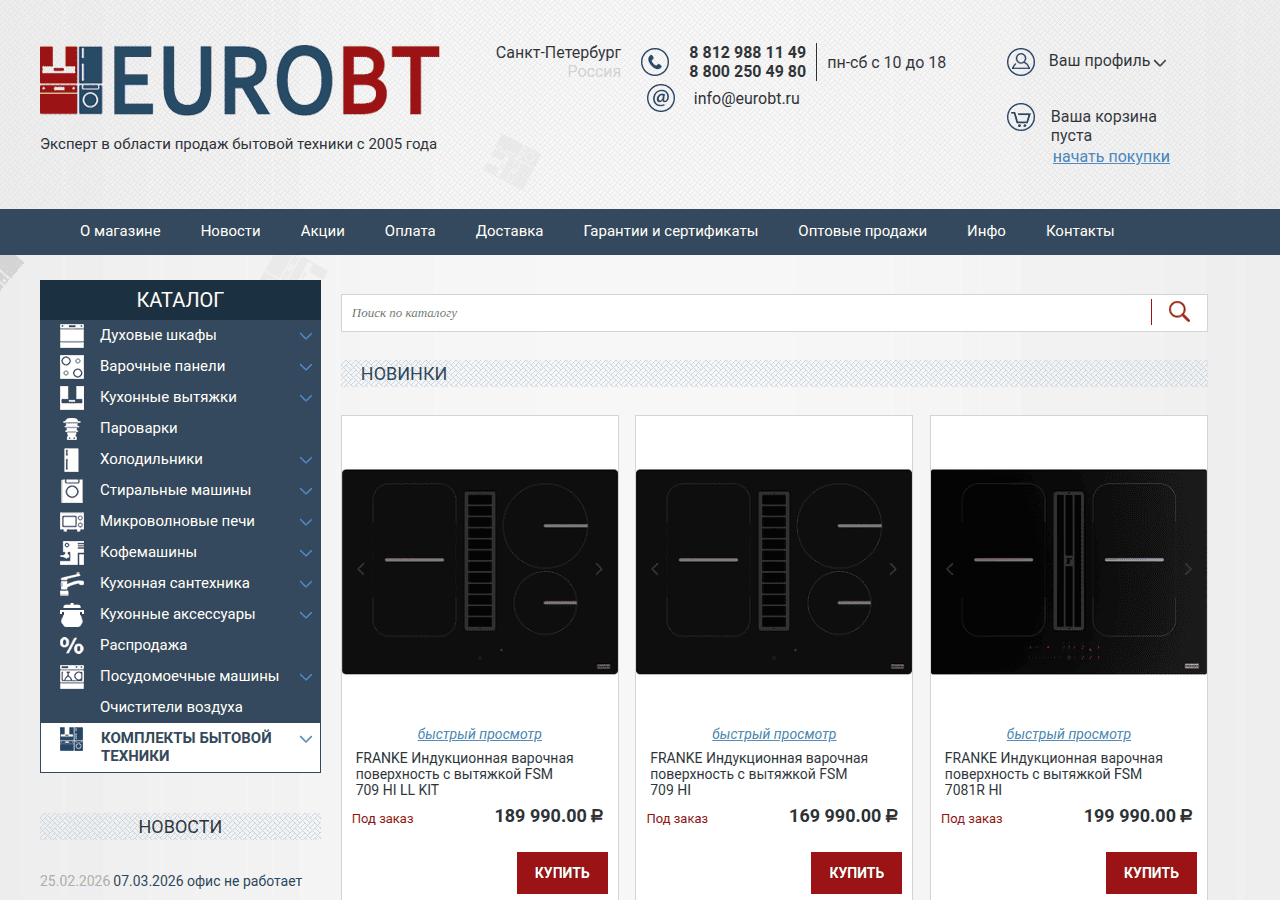Open быстрый просмотр for FSM 709 HI LL KIT
The width and height of the screenshot is (1280, 900).
click(480, 734)
